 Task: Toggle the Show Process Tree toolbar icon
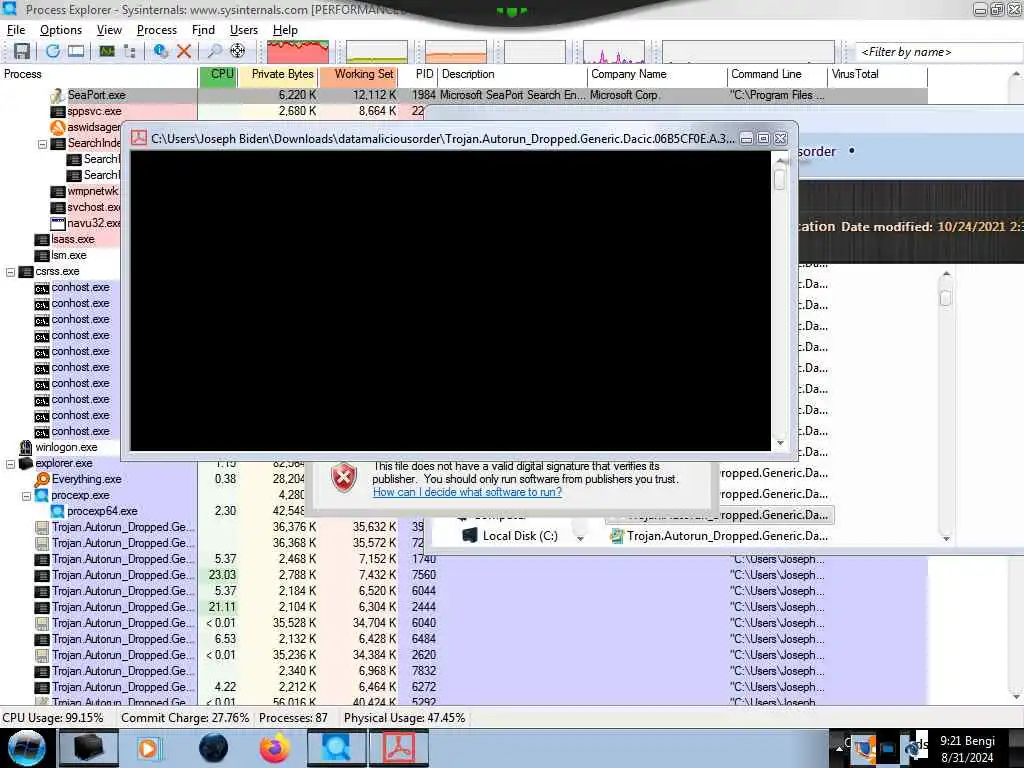(130, 51)
